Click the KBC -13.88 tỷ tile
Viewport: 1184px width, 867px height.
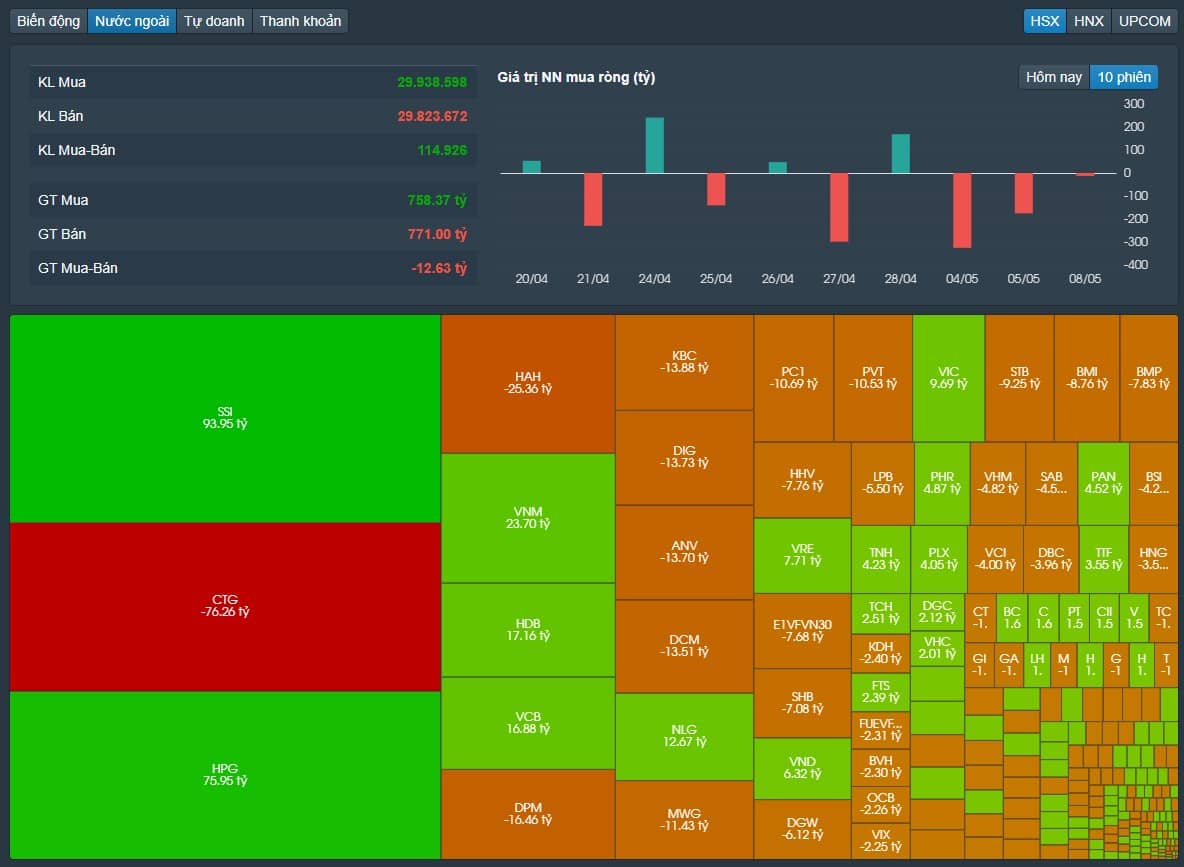point(684,363)
